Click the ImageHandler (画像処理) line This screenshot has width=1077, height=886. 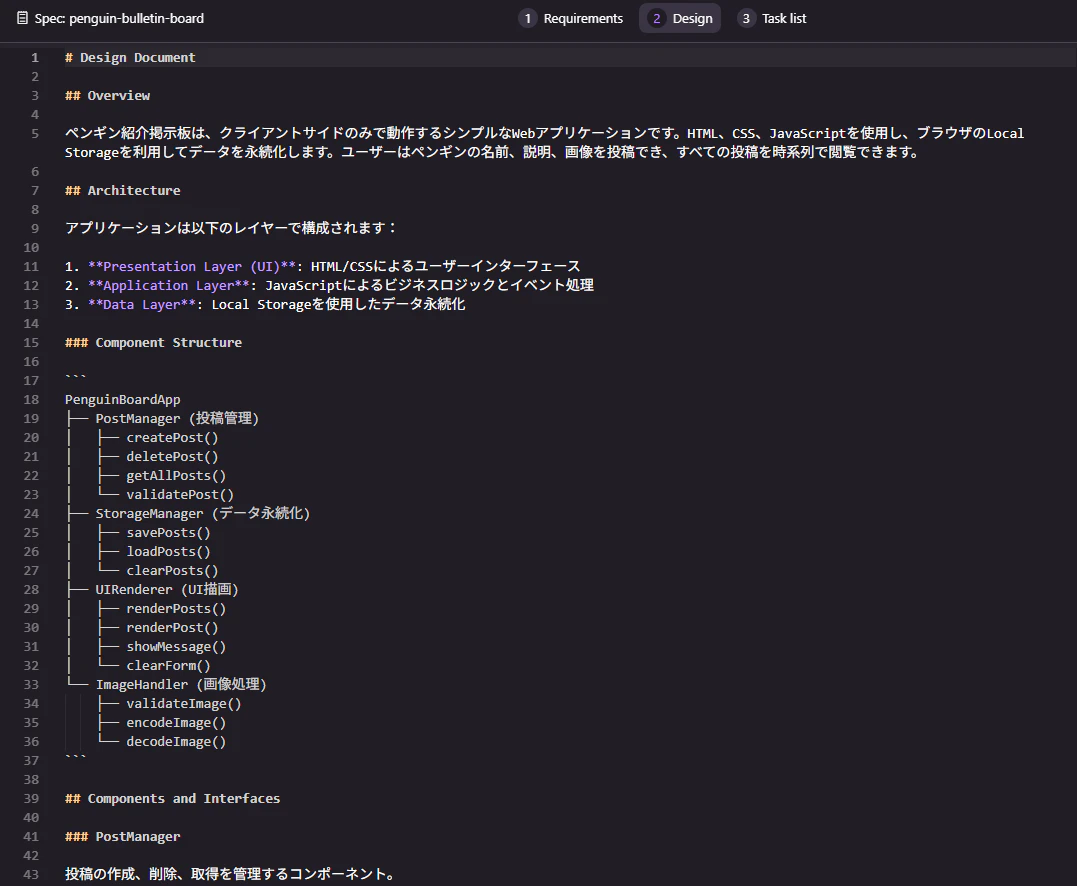point(181,684)
